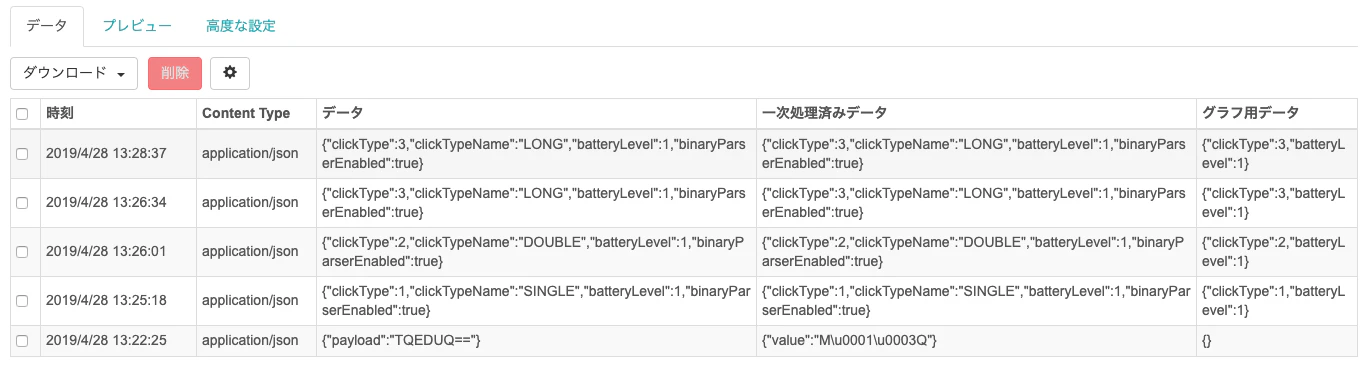
Task: Select timestamp 2019/4/28 13:26:01
Action: (x=106, y=251)
